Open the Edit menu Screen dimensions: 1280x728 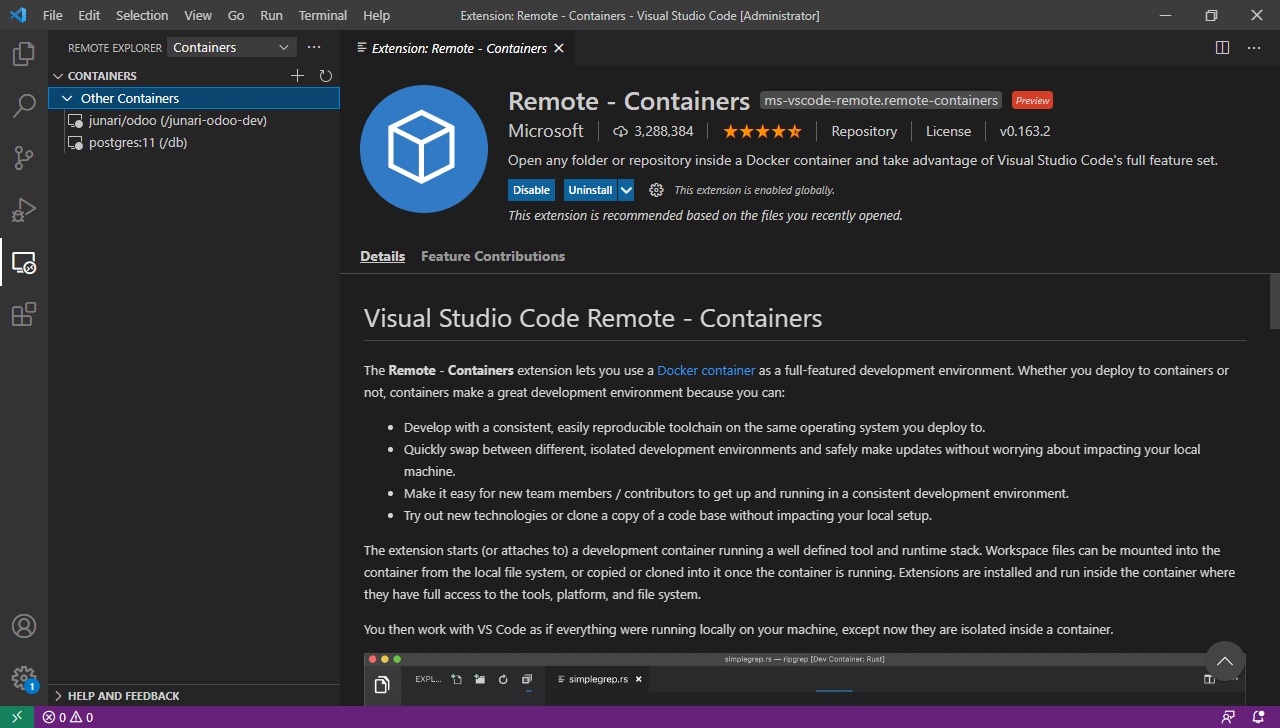tap(89, 15)
